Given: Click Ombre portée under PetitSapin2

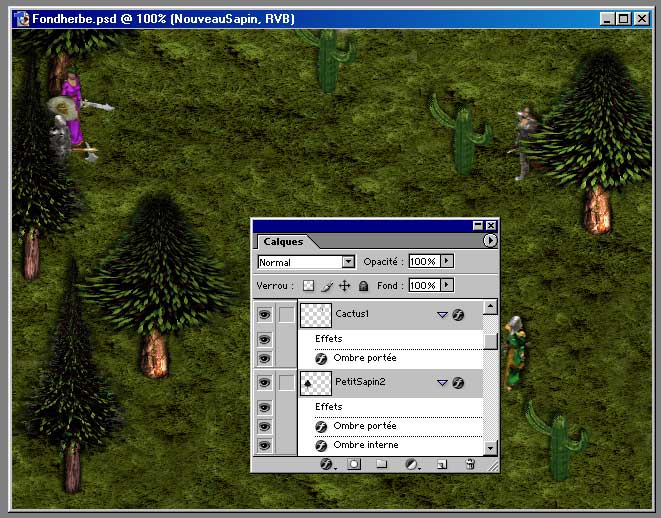Looking at the screenshot, I should (365, 426).
